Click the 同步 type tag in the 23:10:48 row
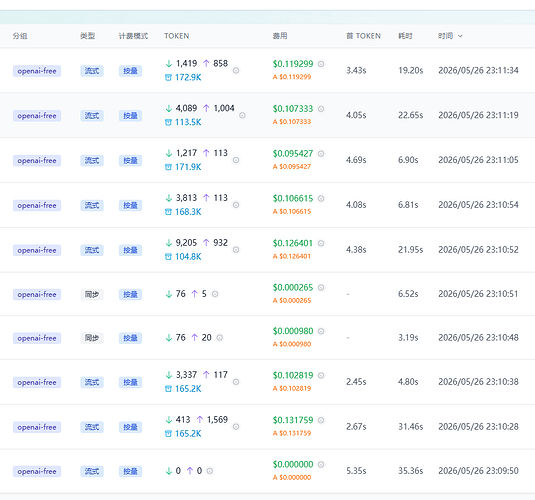Image resolution: width=535 pixels, height=500 pixels. [x=92, y=338]
